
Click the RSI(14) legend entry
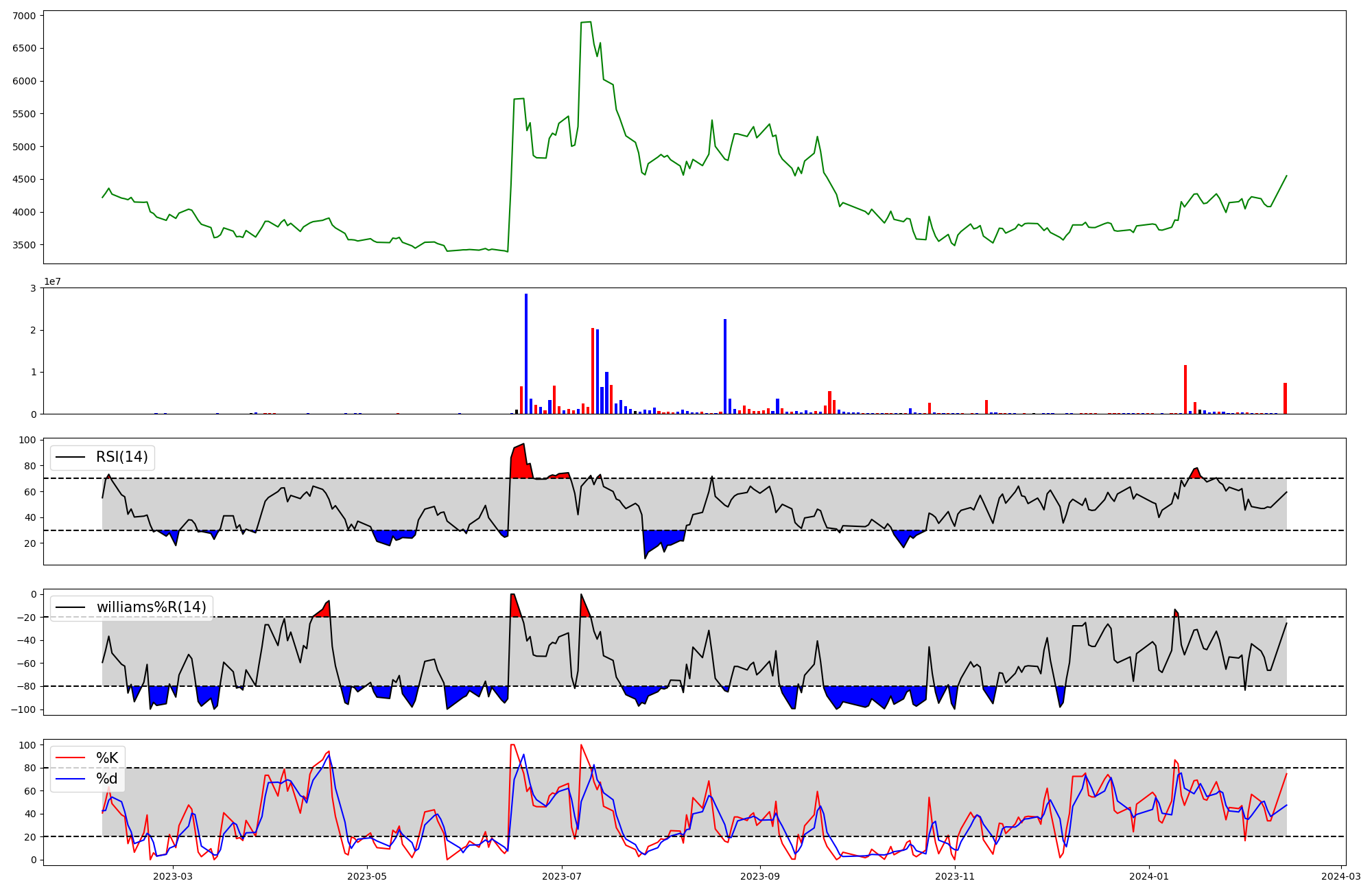pyautogui.click(x=121, y=457)
